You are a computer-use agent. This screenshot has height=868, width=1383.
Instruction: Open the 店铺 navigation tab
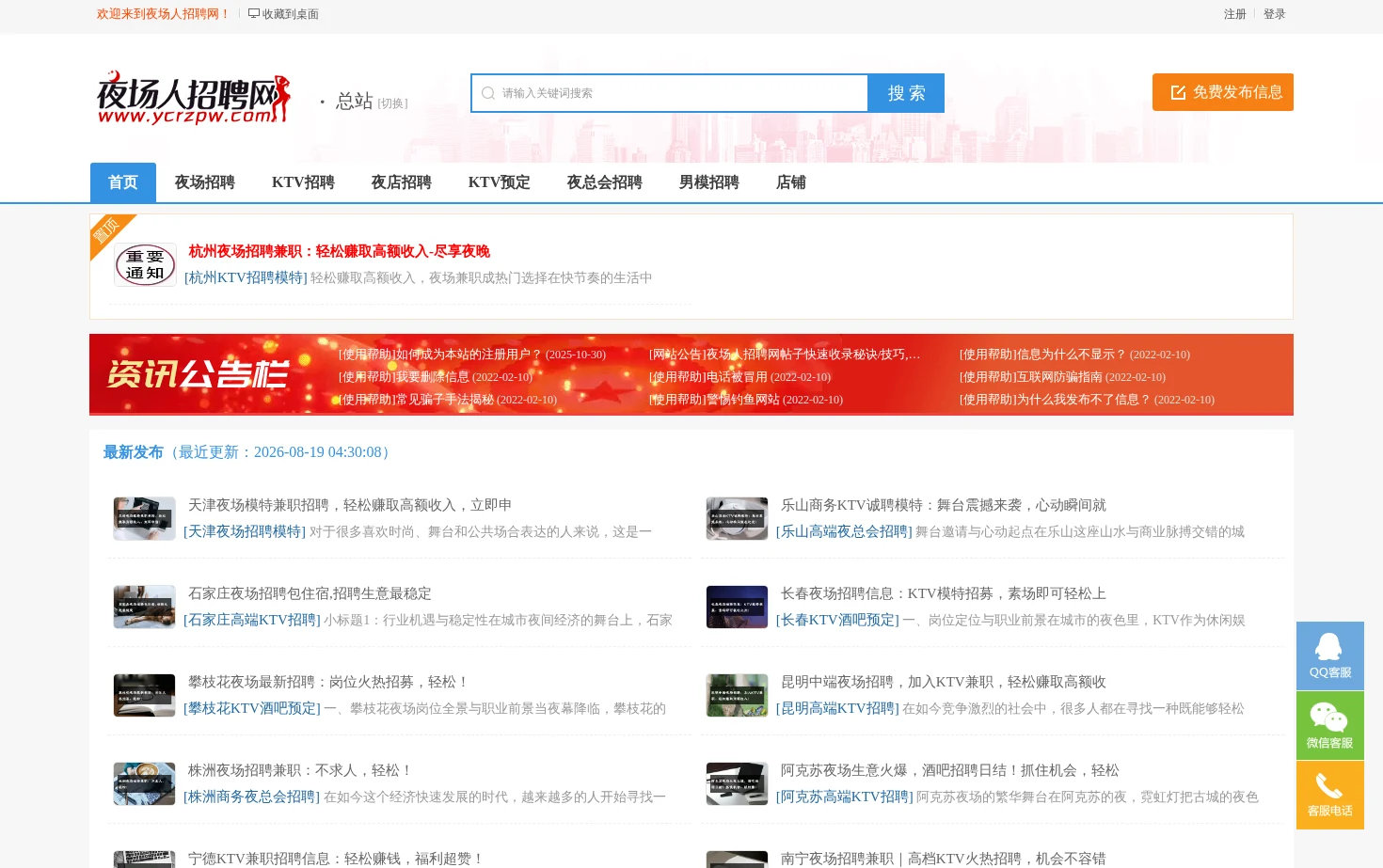coord(791,182)
